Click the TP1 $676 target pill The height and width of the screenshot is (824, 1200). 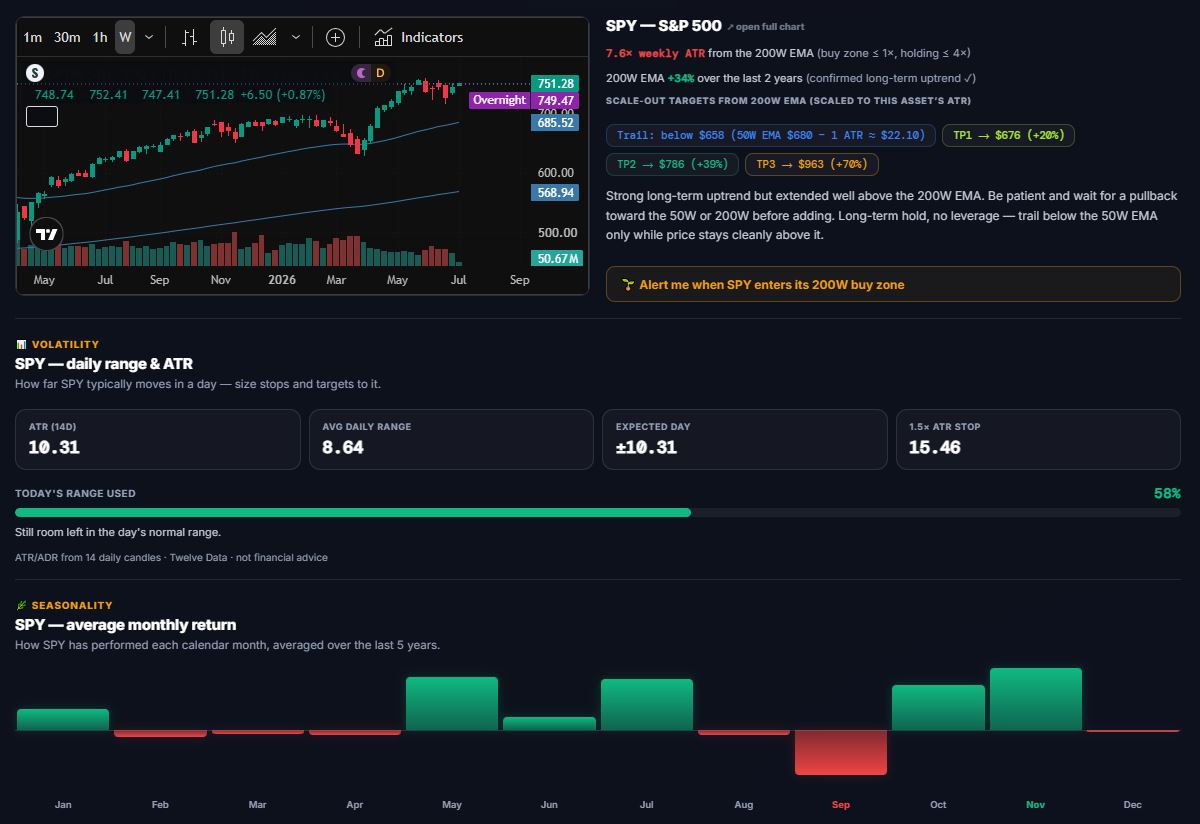coord(1008,135)
